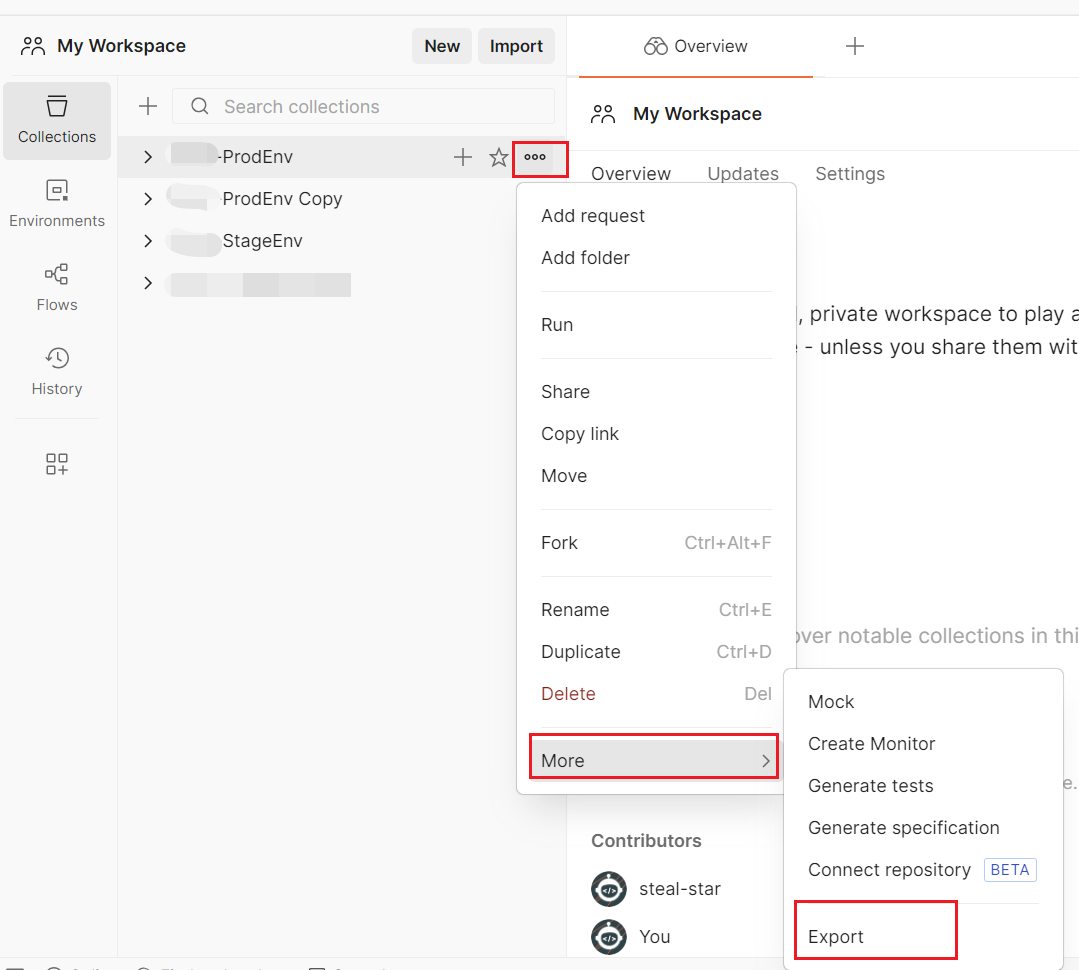Open the Settings tab
1079x970 pixels.
point(850,173)
